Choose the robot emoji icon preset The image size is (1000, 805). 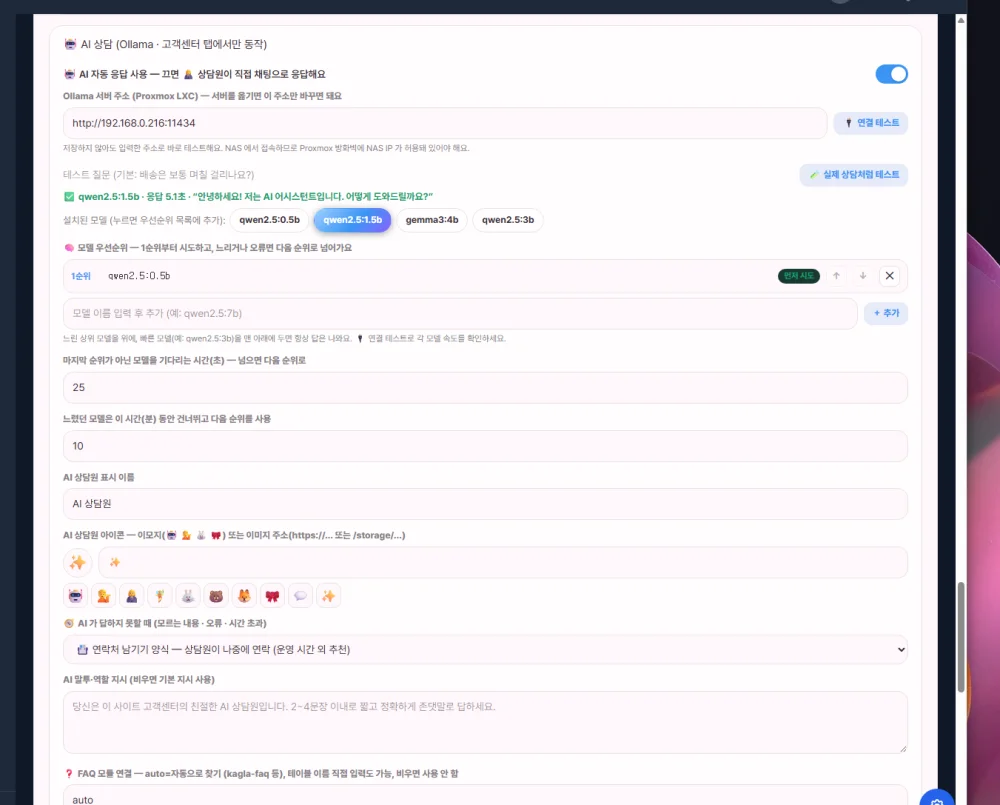(x=76, y=596)
